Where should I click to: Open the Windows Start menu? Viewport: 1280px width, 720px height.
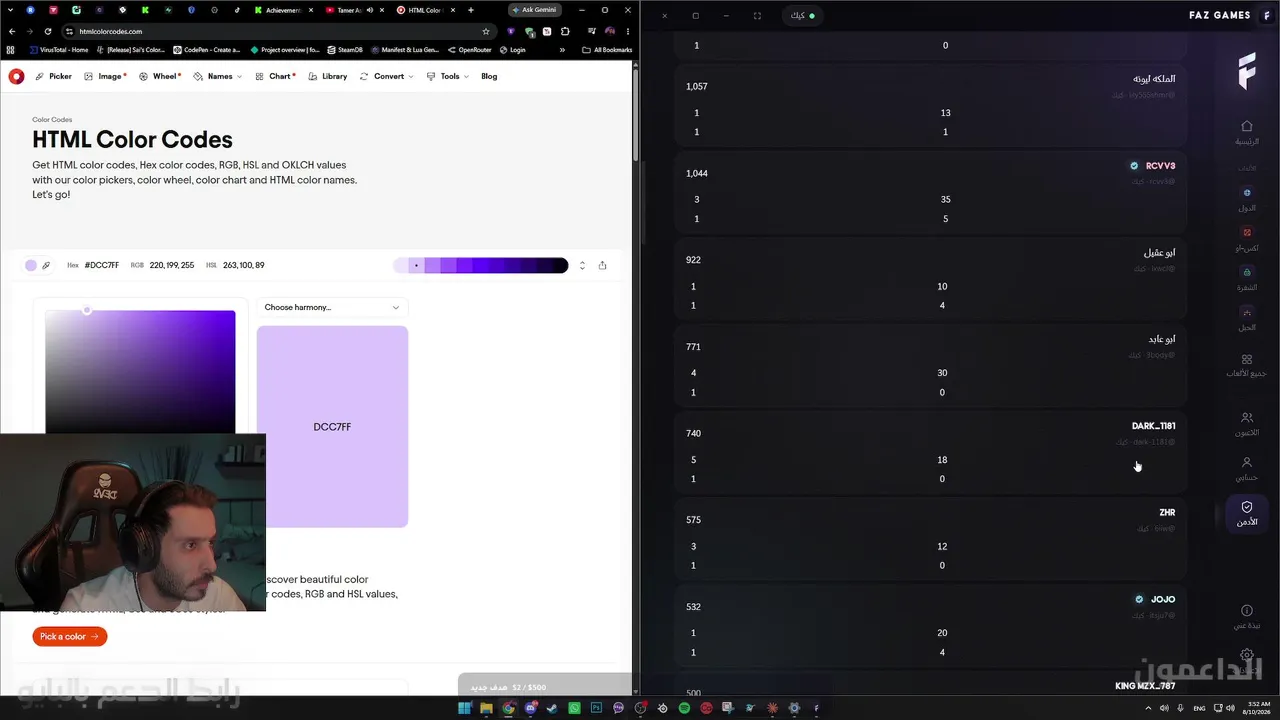(x=464, y=708)
